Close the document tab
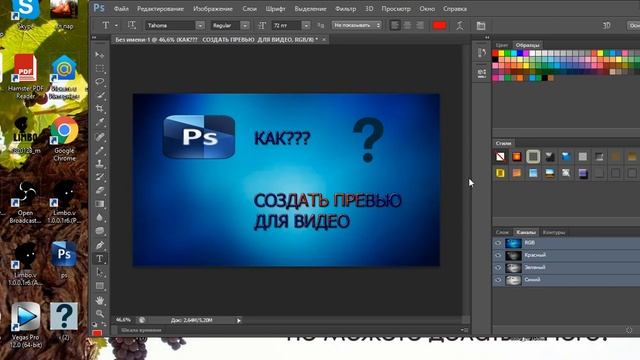The height and width of the screenshot is (360, 640). pos(324,40)
